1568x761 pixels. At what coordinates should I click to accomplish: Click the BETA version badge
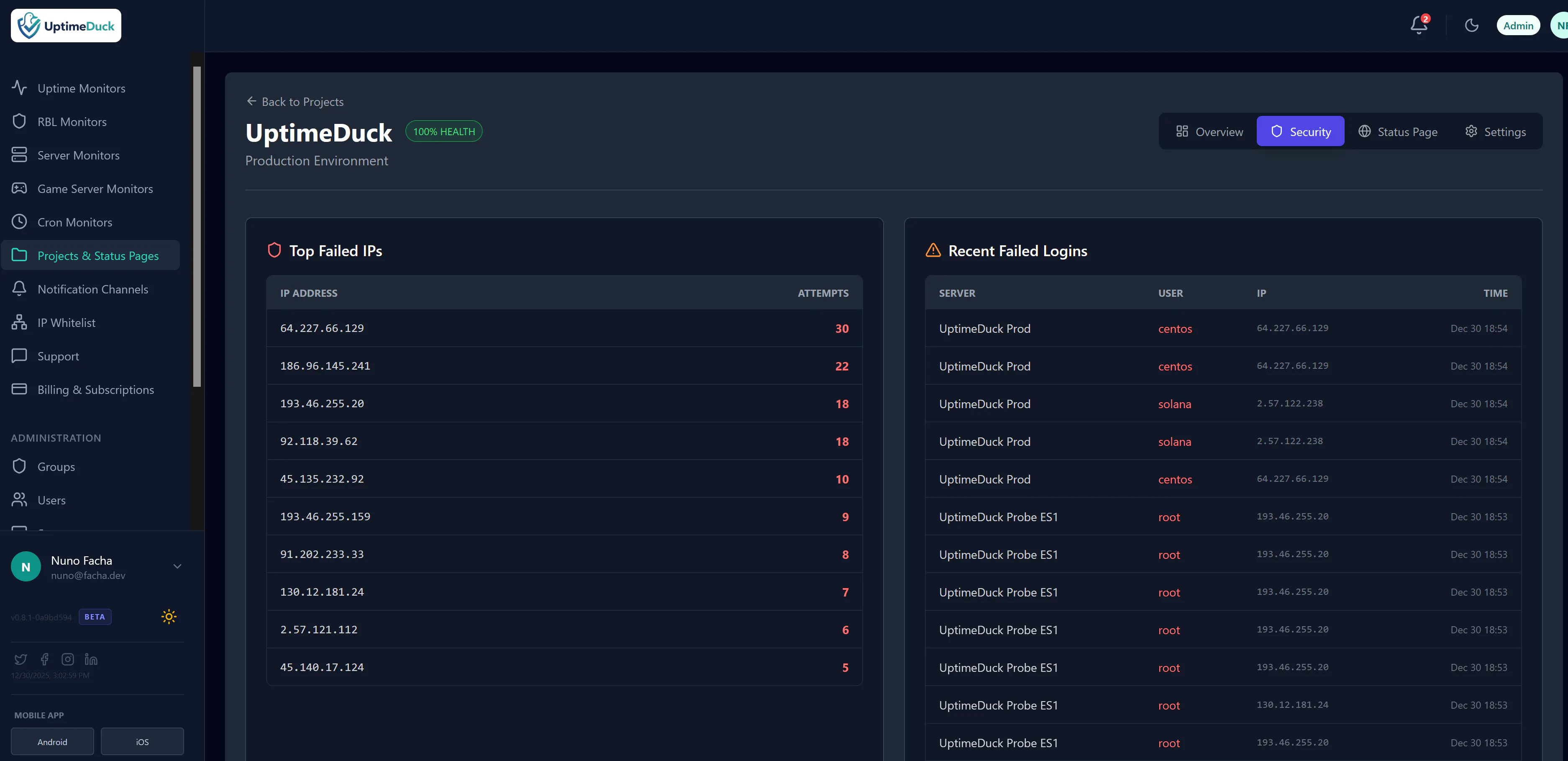[x=95, y=617]
